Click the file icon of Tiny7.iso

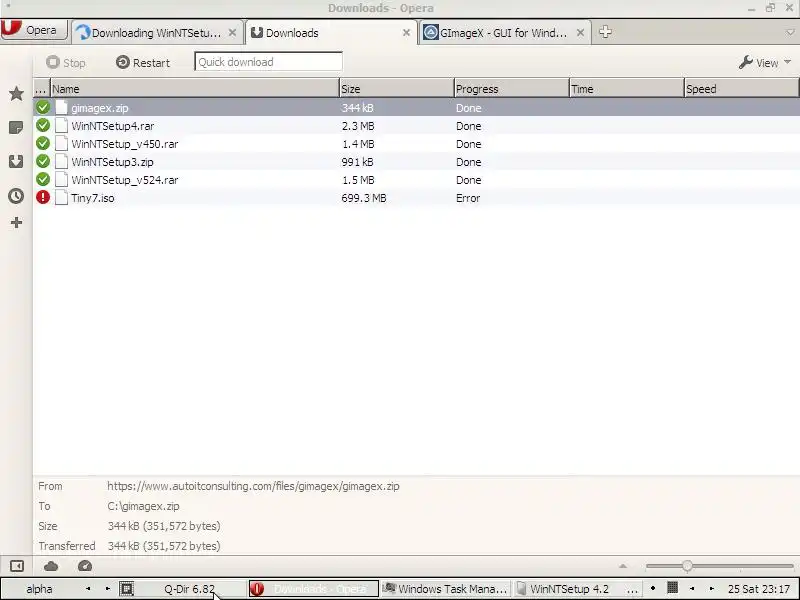(61, 197)
